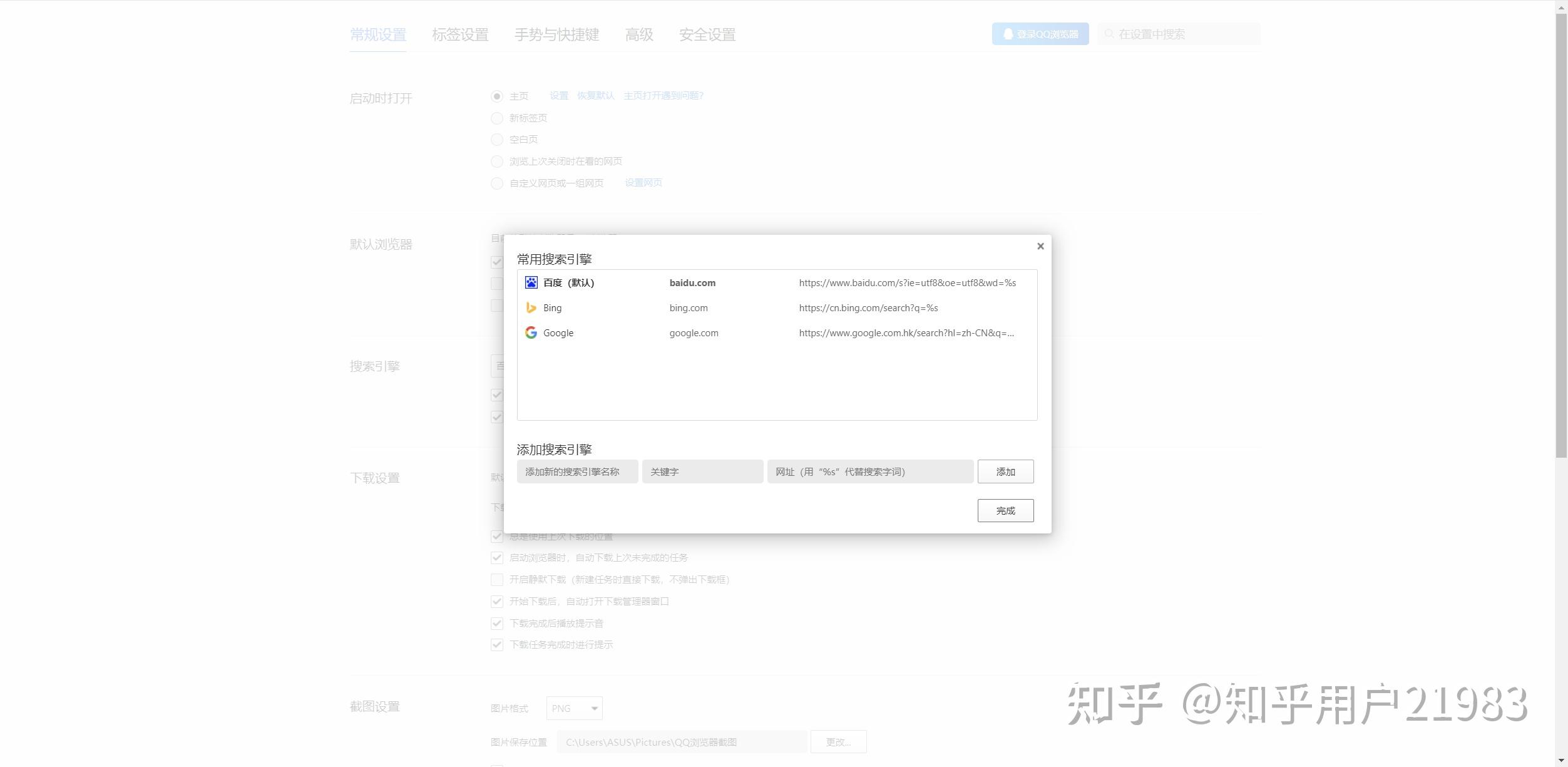Select the 百度 (默认) search engine row
This screenshot has width=1568, height=767.
click(x=777, y=282)
